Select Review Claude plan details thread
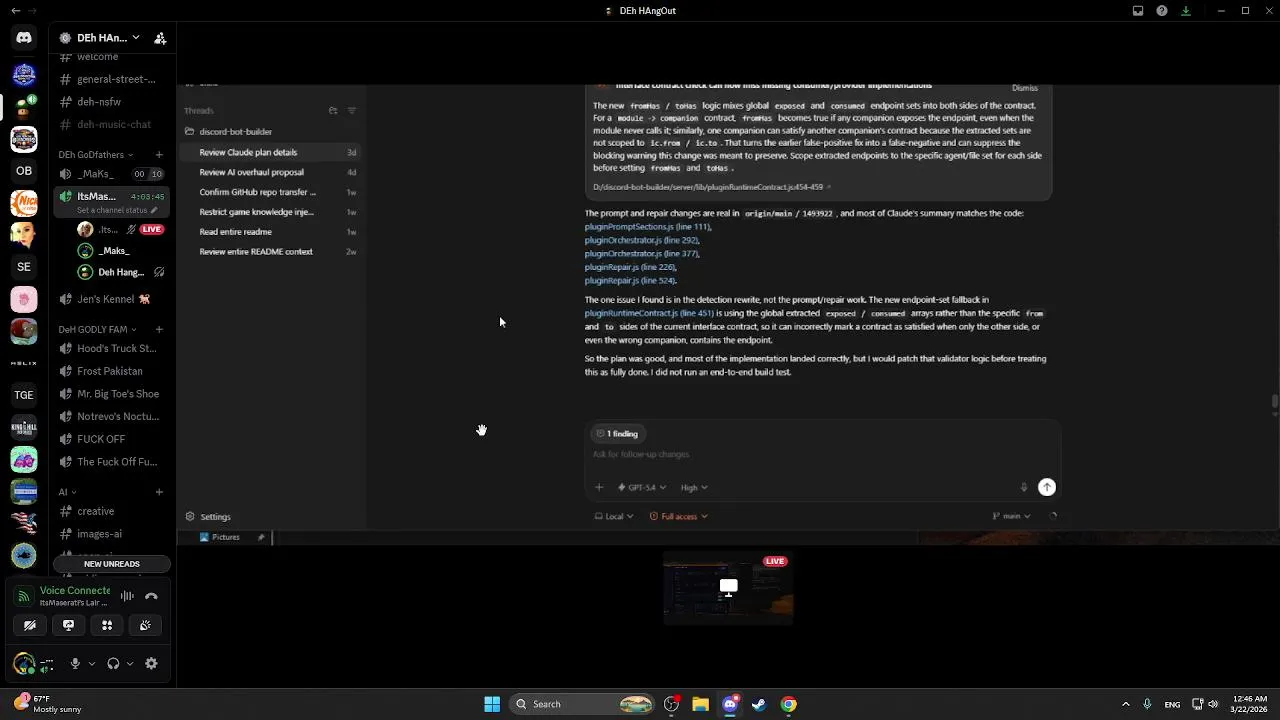Image resolution: width=1280 pixels, height=720 pixels. (x=270, y=152)
